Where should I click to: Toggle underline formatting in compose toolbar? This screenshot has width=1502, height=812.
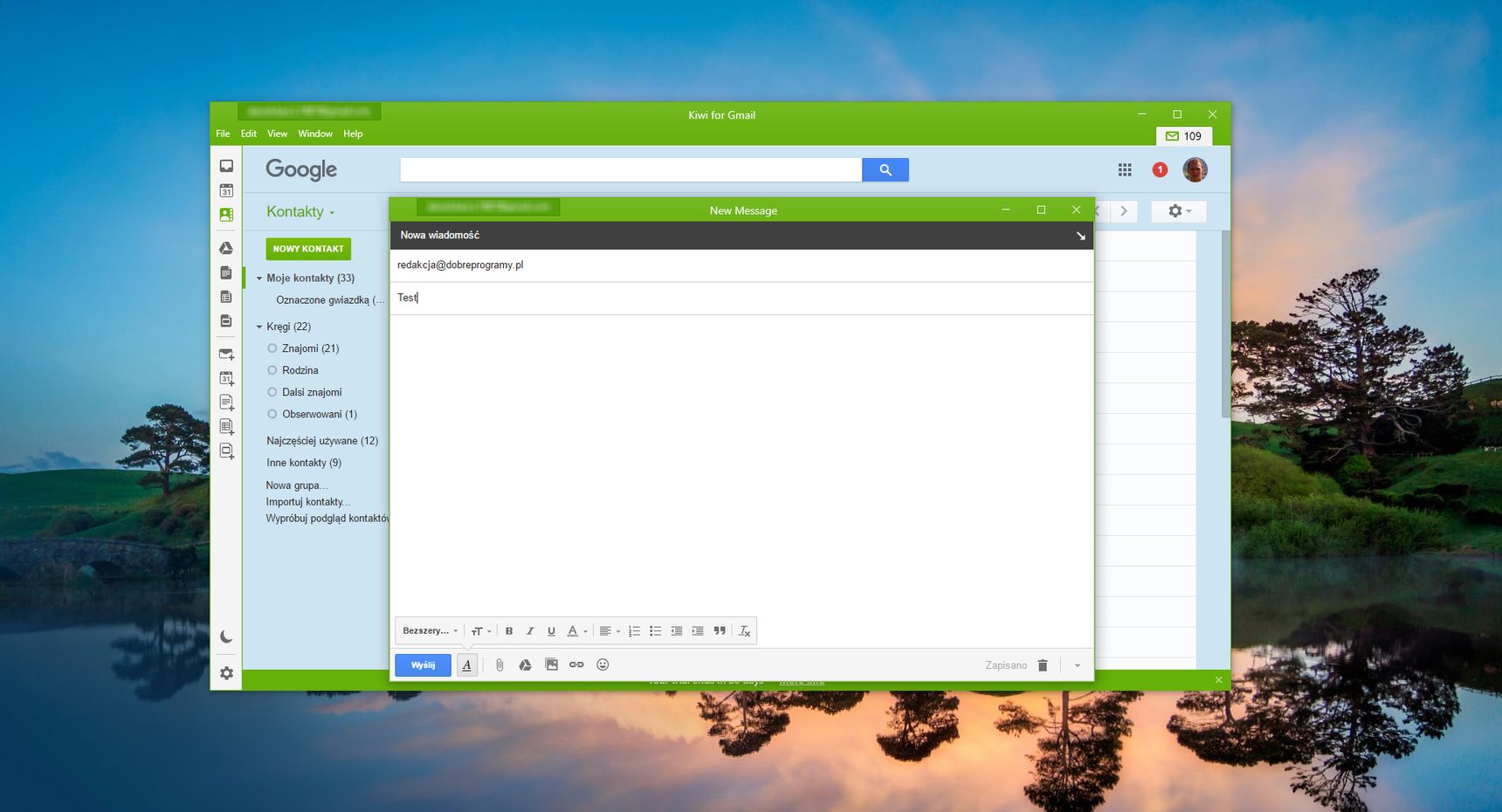[551, 631]
